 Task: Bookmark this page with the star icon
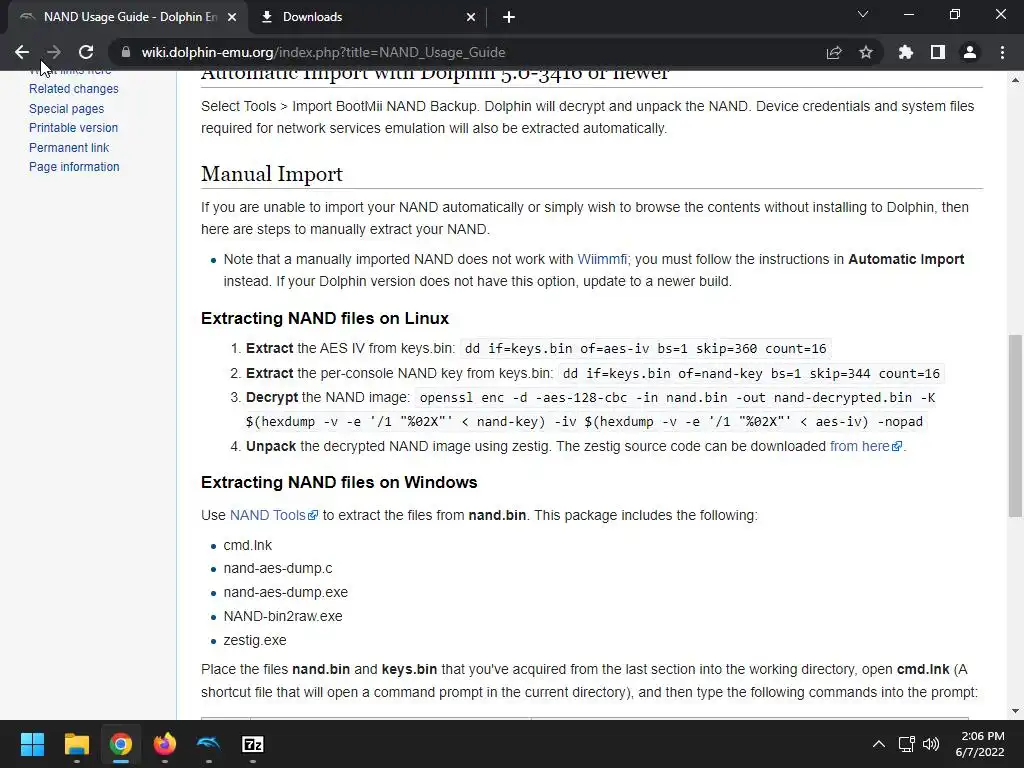[866, 52]
